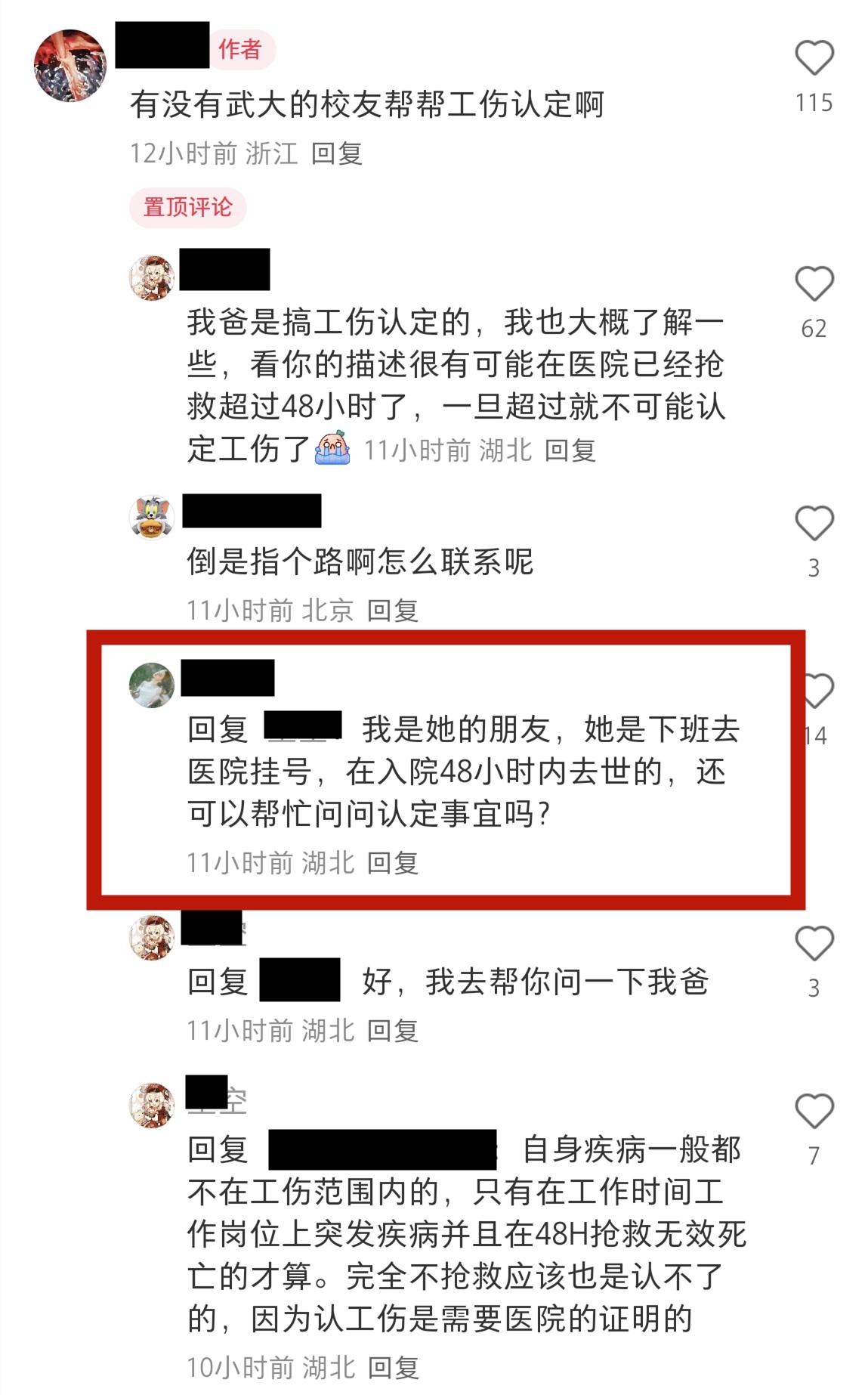Image resolution: width=868 pixels, height=1395 pixels.
Task: Open Tom cat avatar commenter profile
Action: coord(152,518)
